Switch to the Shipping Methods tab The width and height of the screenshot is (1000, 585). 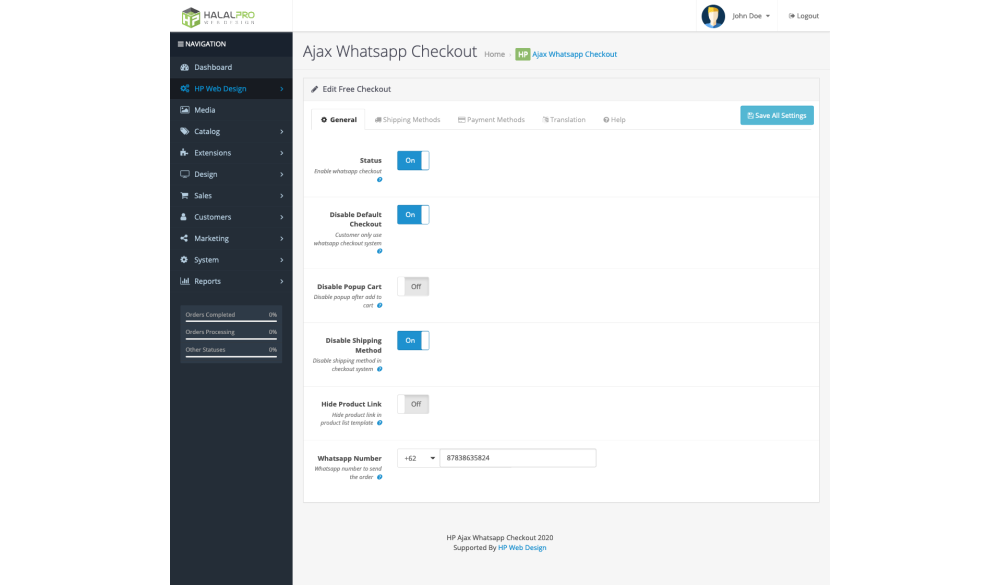coord(407,119)
